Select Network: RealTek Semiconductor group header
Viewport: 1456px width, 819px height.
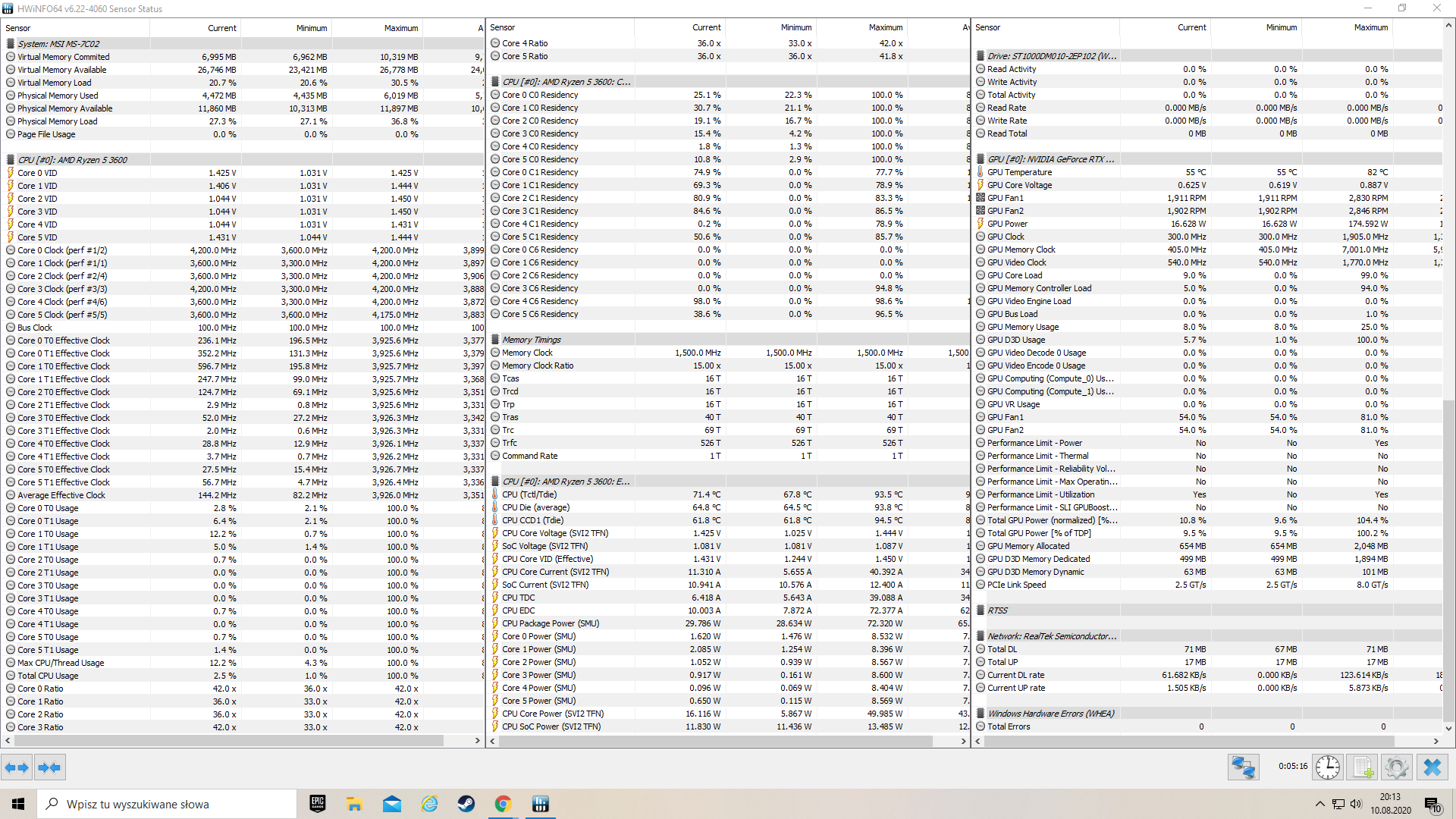click(x=1208, y=636)
